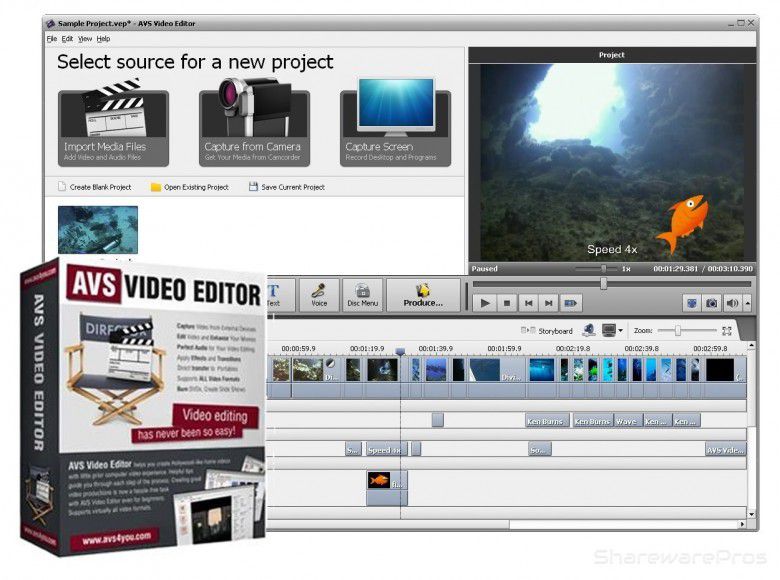Open the Edit menu
Image resolution: width=780 pixels, height=580 pixels.
(x=67, y=39)
